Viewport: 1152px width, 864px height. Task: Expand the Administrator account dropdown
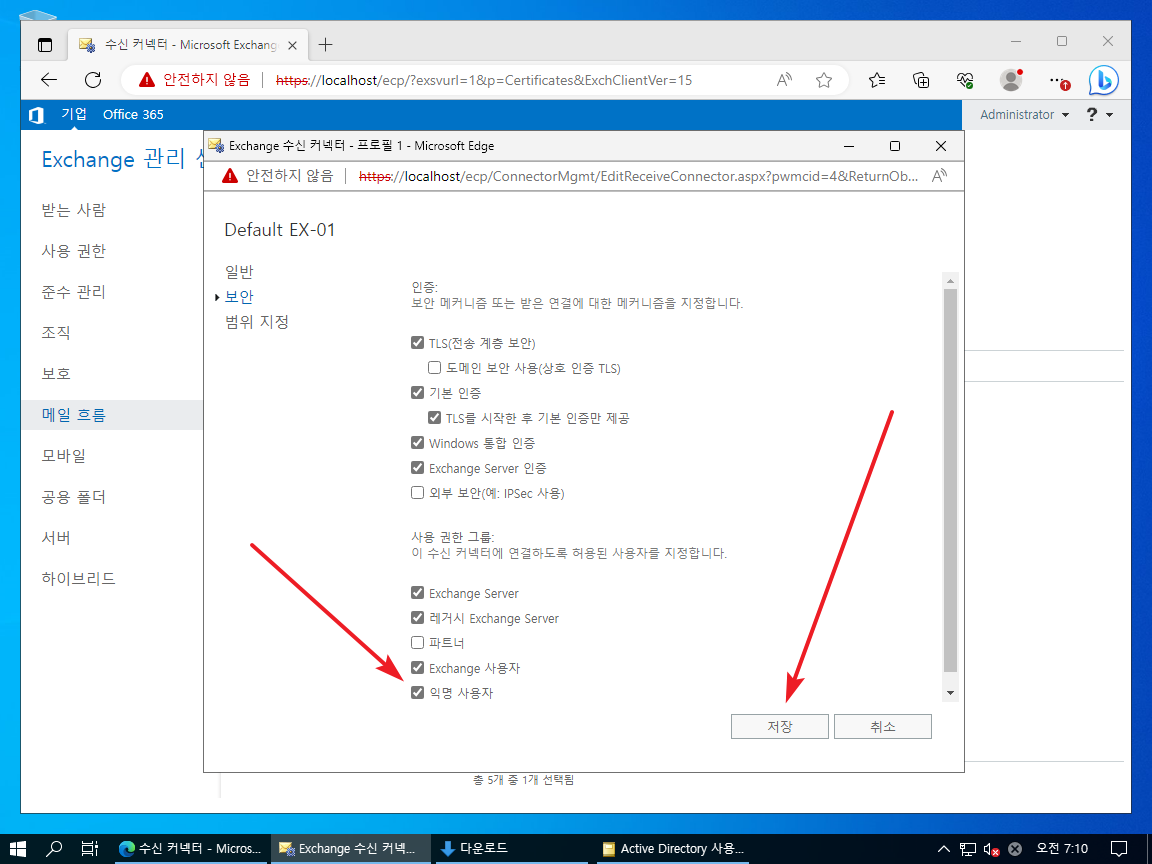click(x=1024, y=115)
